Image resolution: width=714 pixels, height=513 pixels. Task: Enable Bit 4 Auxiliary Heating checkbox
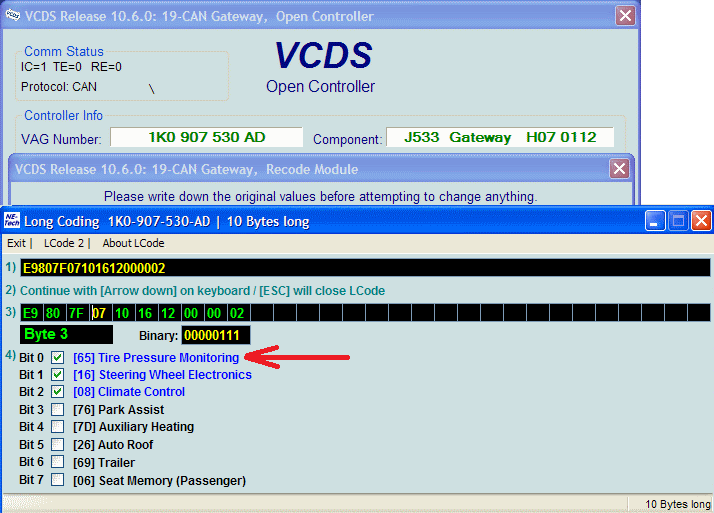[x=57, y=427]
